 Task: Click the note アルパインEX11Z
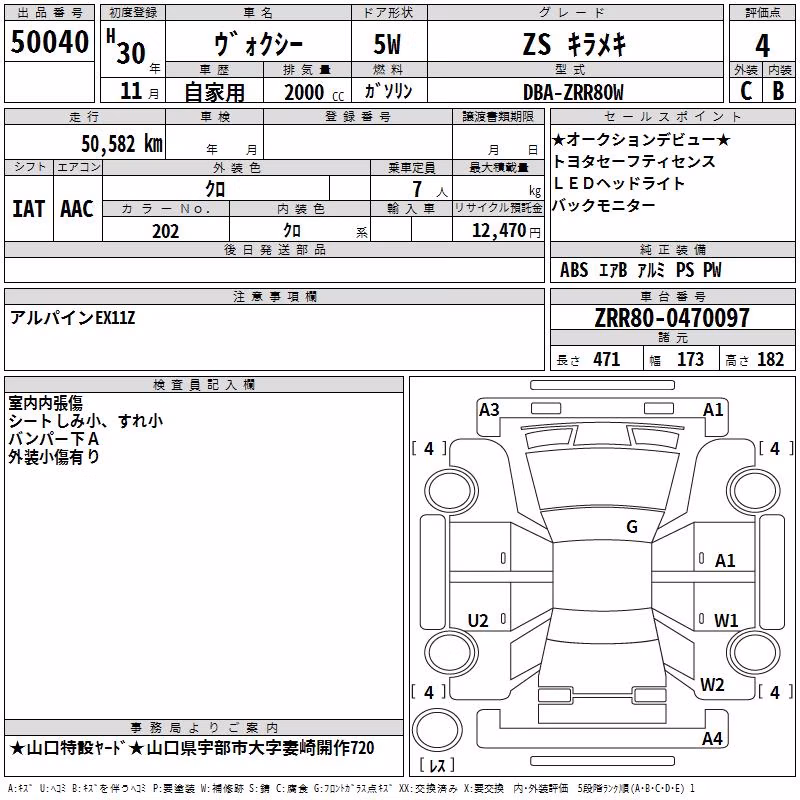72,318
